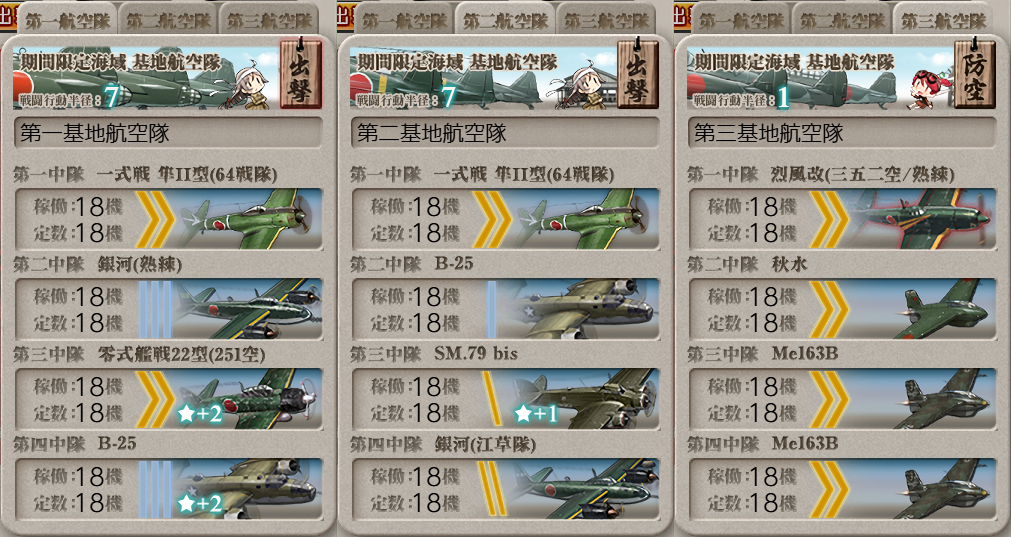Select the B-25 with ★+2 in 第一基地航空隊
1011x537 pixels.
pyautogui.click(x=168, y=489)
